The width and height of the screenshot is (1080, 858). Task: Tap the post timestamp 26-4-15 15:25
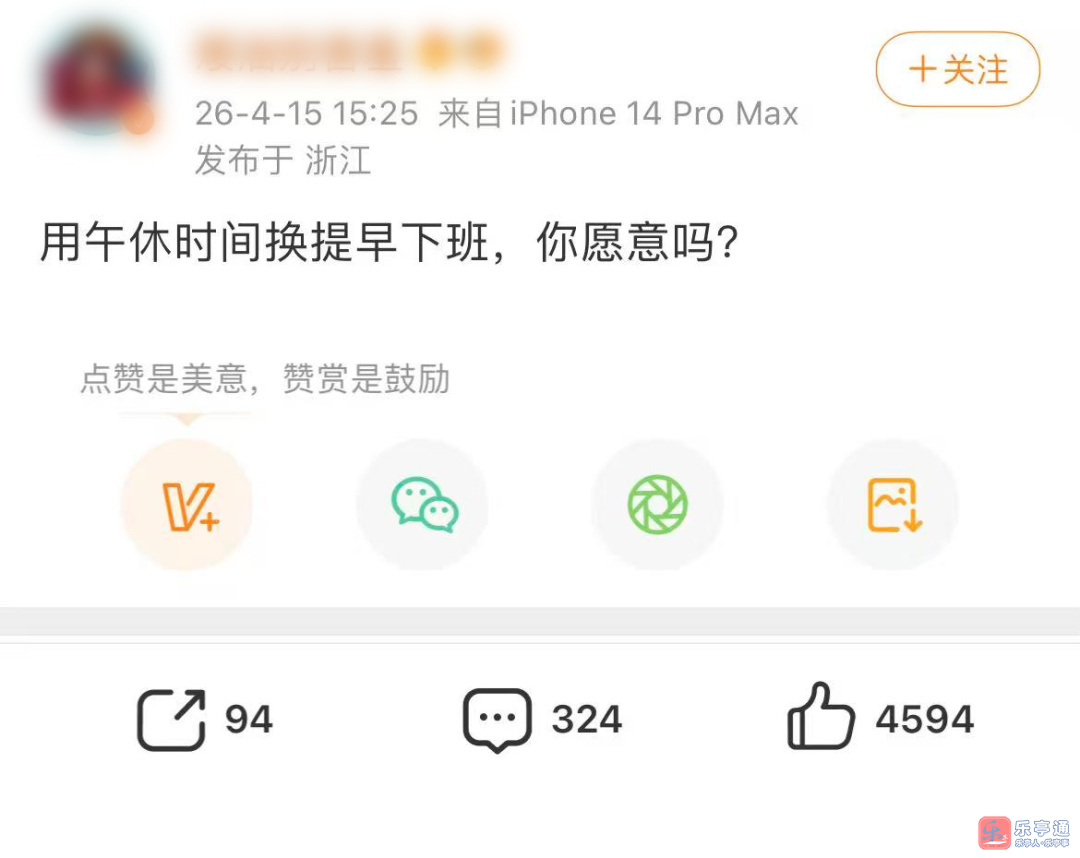(x=307, y=114)
